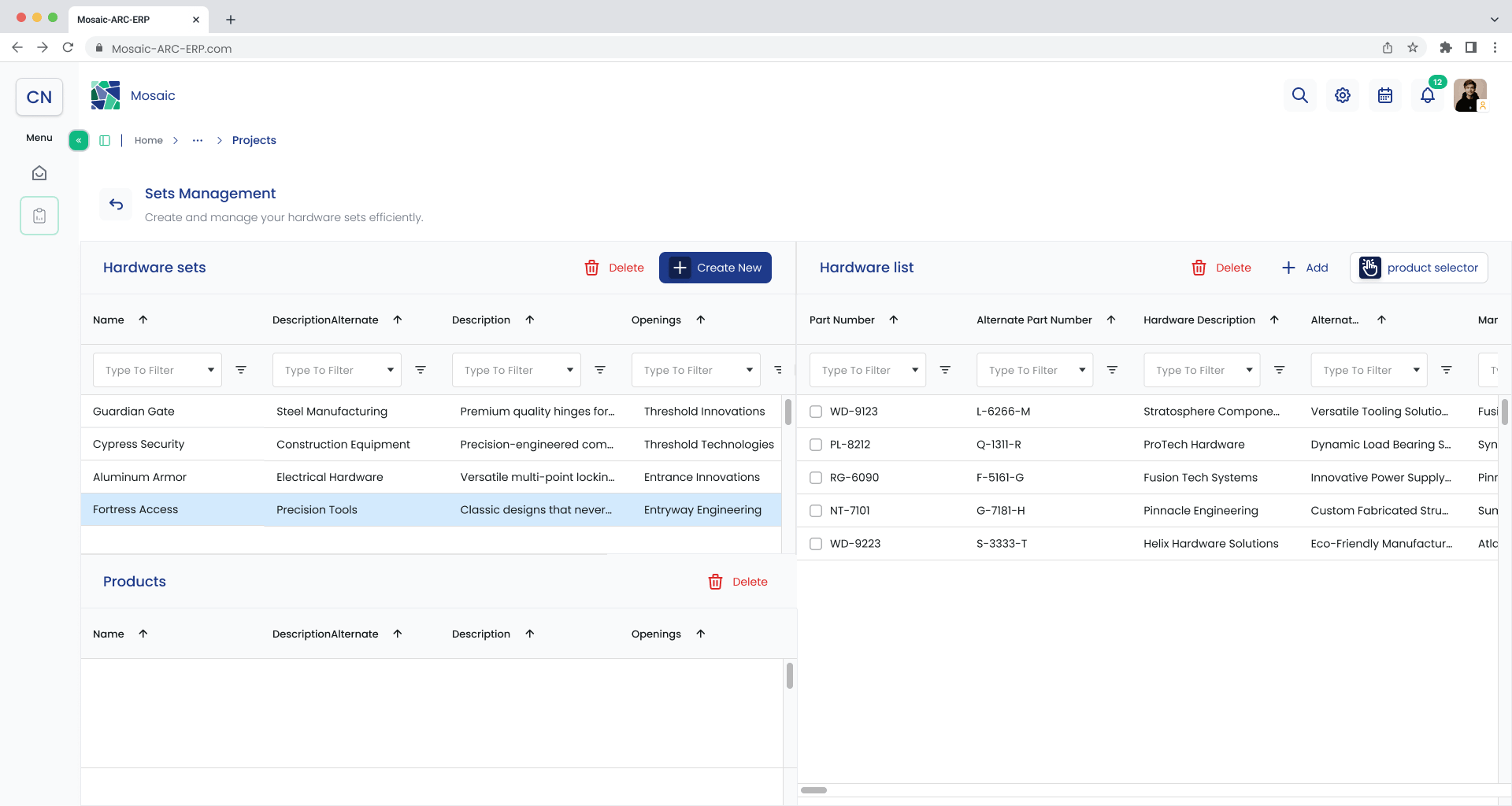Delete selected Hardware list items
1512x806 pixels.
pos(1221,268)
